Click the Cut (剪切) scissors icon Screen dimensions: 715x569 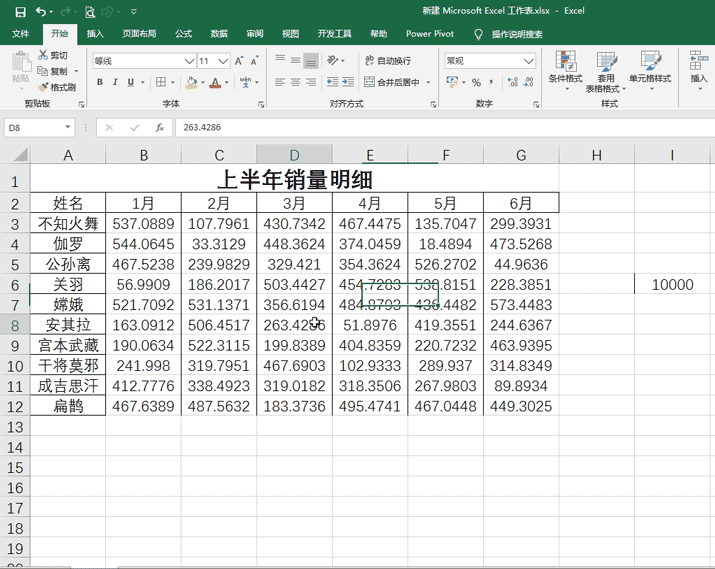[x=43, y=55]
